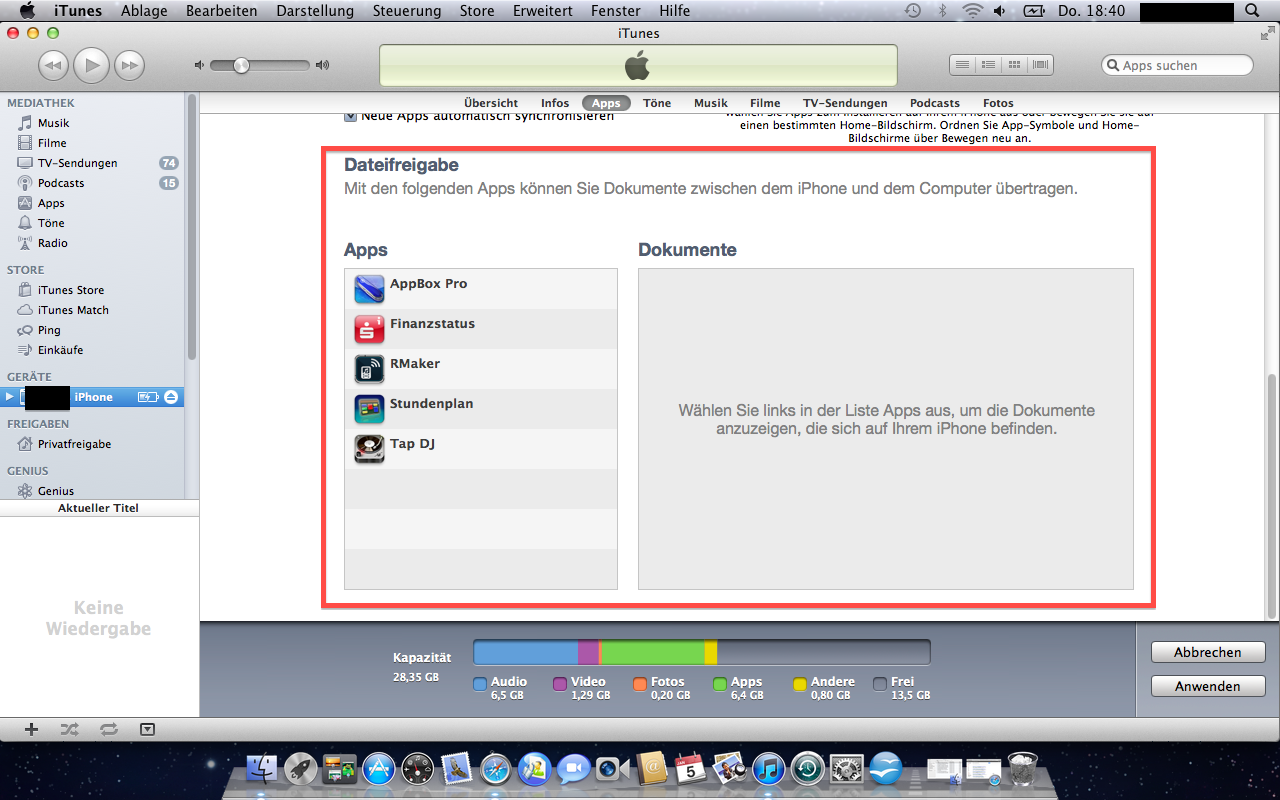The width and height of the screenshot is (1280, 800).
Task: Click the sidebar's vertical scrollbar
Action: 192,228
